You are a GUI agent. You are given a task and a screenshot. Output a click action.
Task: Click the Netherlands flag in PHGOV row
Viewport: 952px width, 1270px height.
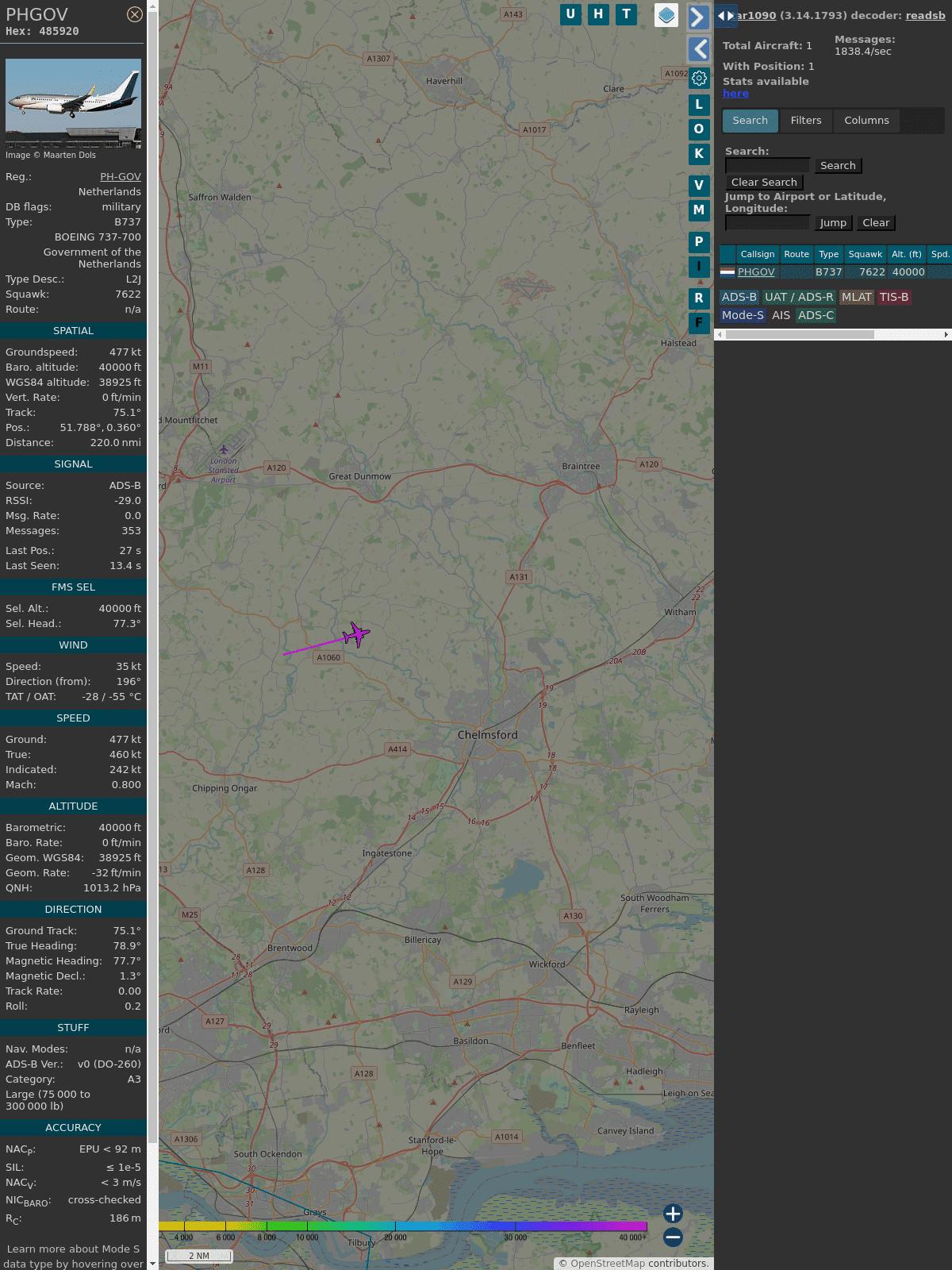coord(727,272)
